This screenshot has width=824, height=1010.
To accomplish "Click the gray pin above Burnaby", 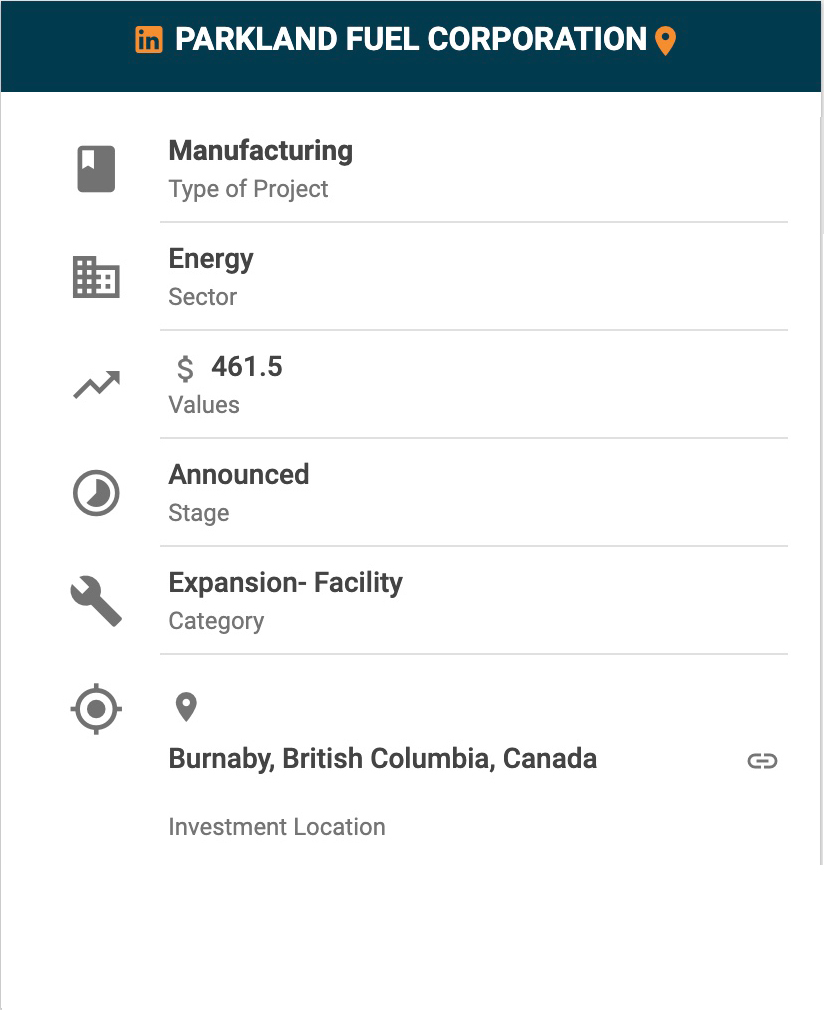I will pos(186,707).
